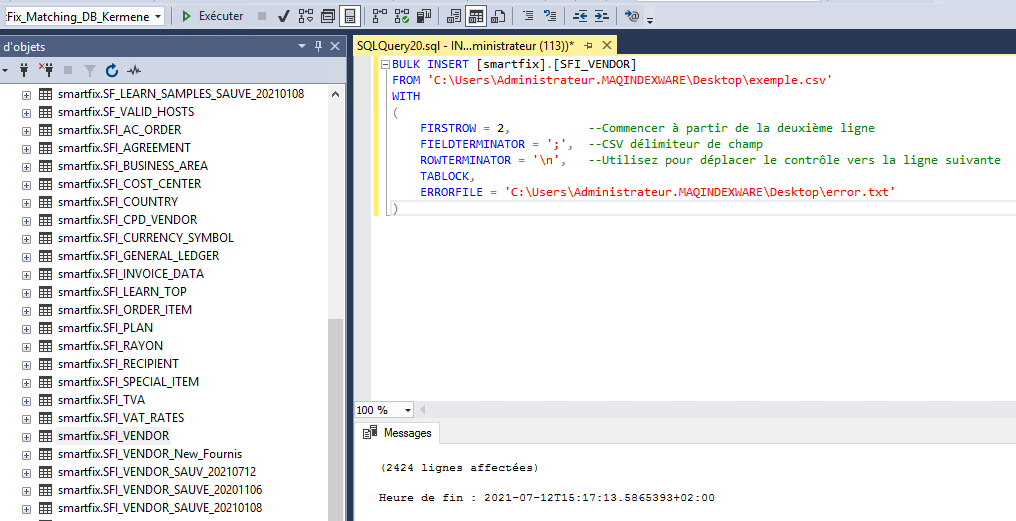Expand the smartfix.SFI_COUNTRY table node
The width and height of the screenshot is (1016, 521).
[26, 202]
